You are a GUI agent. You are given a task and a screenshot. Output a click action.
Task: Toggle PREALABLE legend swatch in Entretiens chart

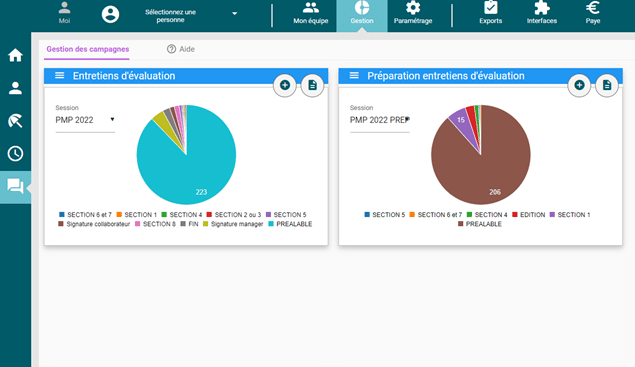[x=271, y=224]
